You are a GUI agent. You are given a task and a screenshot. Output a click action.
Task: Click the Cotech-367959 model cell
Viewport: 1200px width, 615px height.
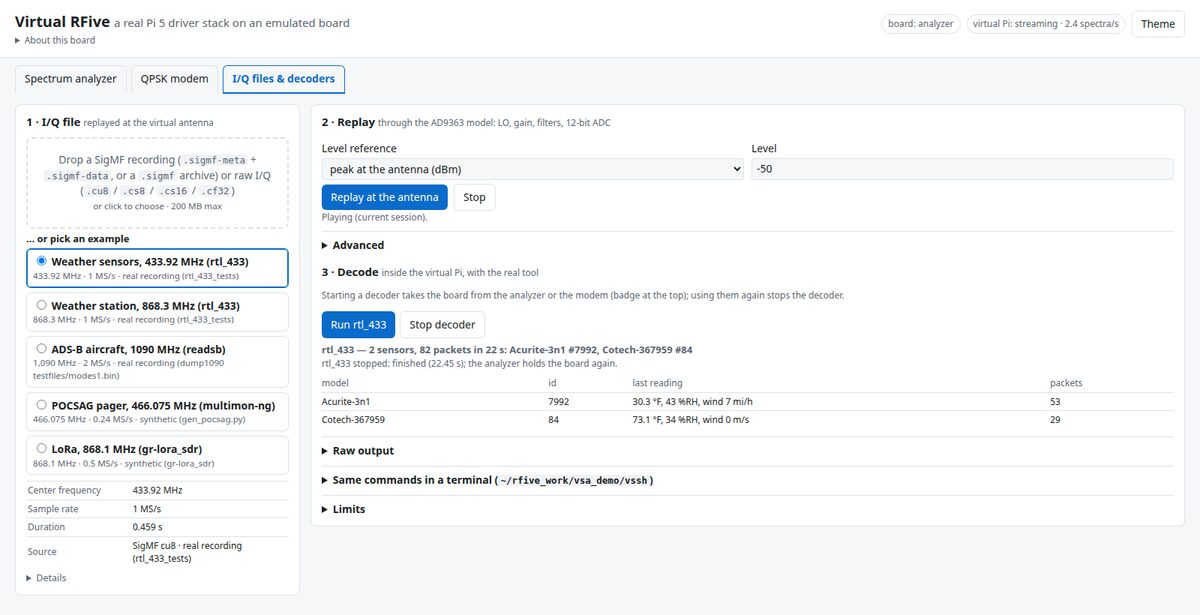click(x=353, y=420)
